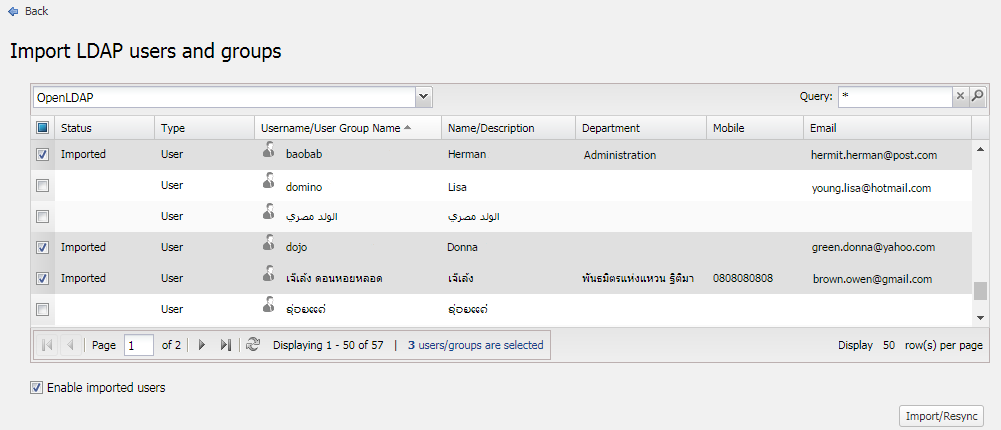This screenshot has height=430, width=1001.
Task: Change the rows-per-page display value of 50
Action: tap(888, 345)
